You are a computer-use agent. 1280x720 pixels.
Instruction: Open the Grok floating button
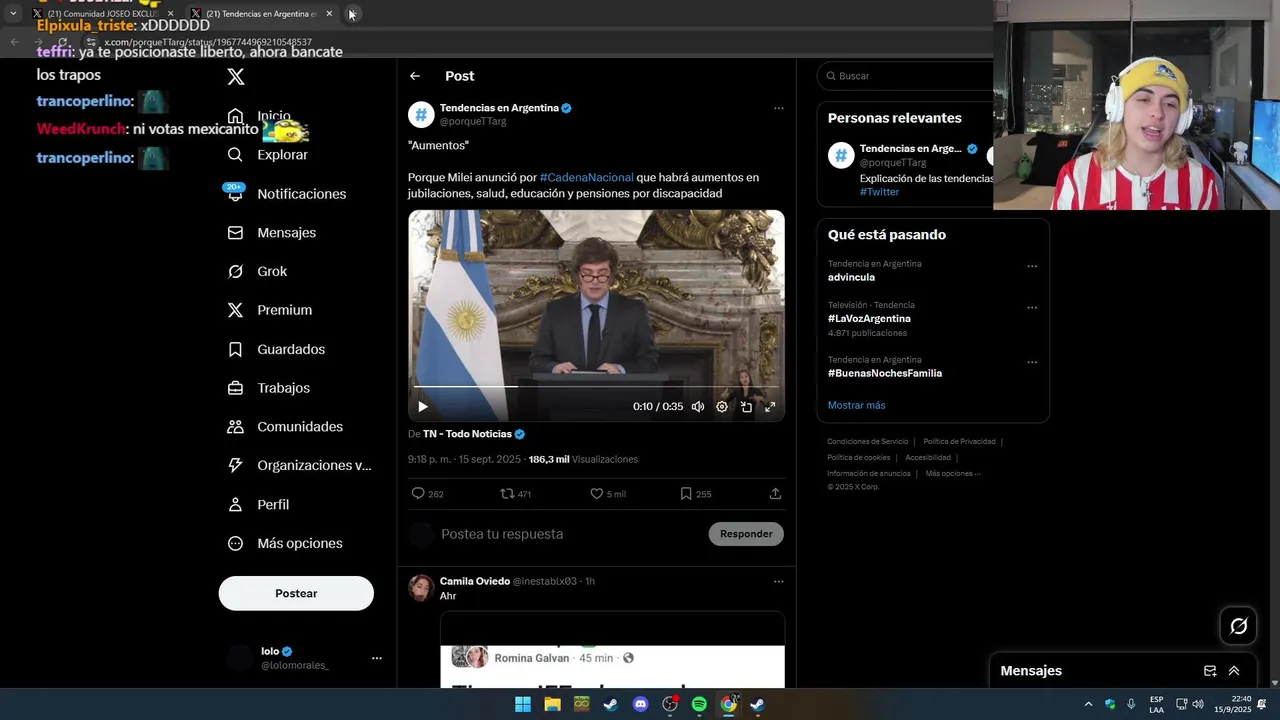coord(1239,626)
